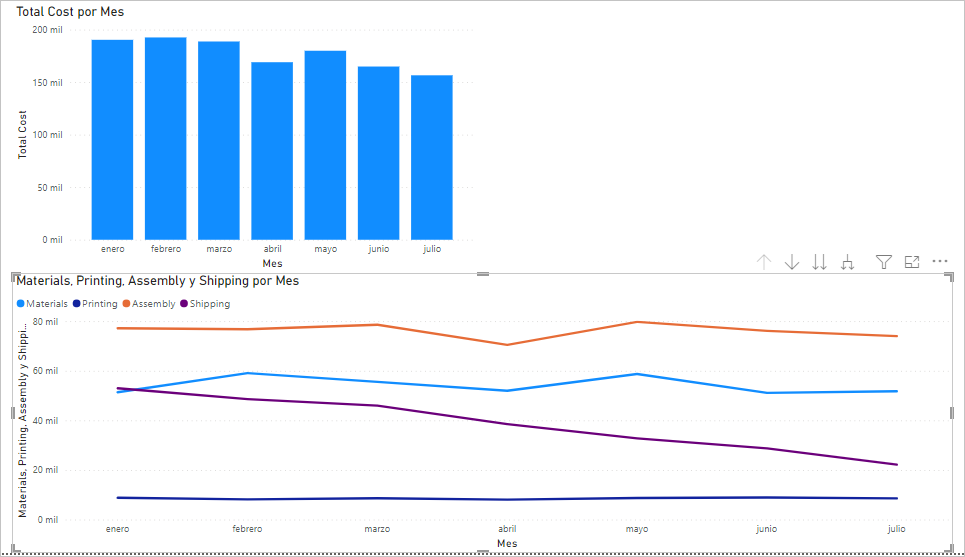This screenshot has width=965, height=557.
Task: Click '100 mil' bar chart axis label
Action: 47,135
